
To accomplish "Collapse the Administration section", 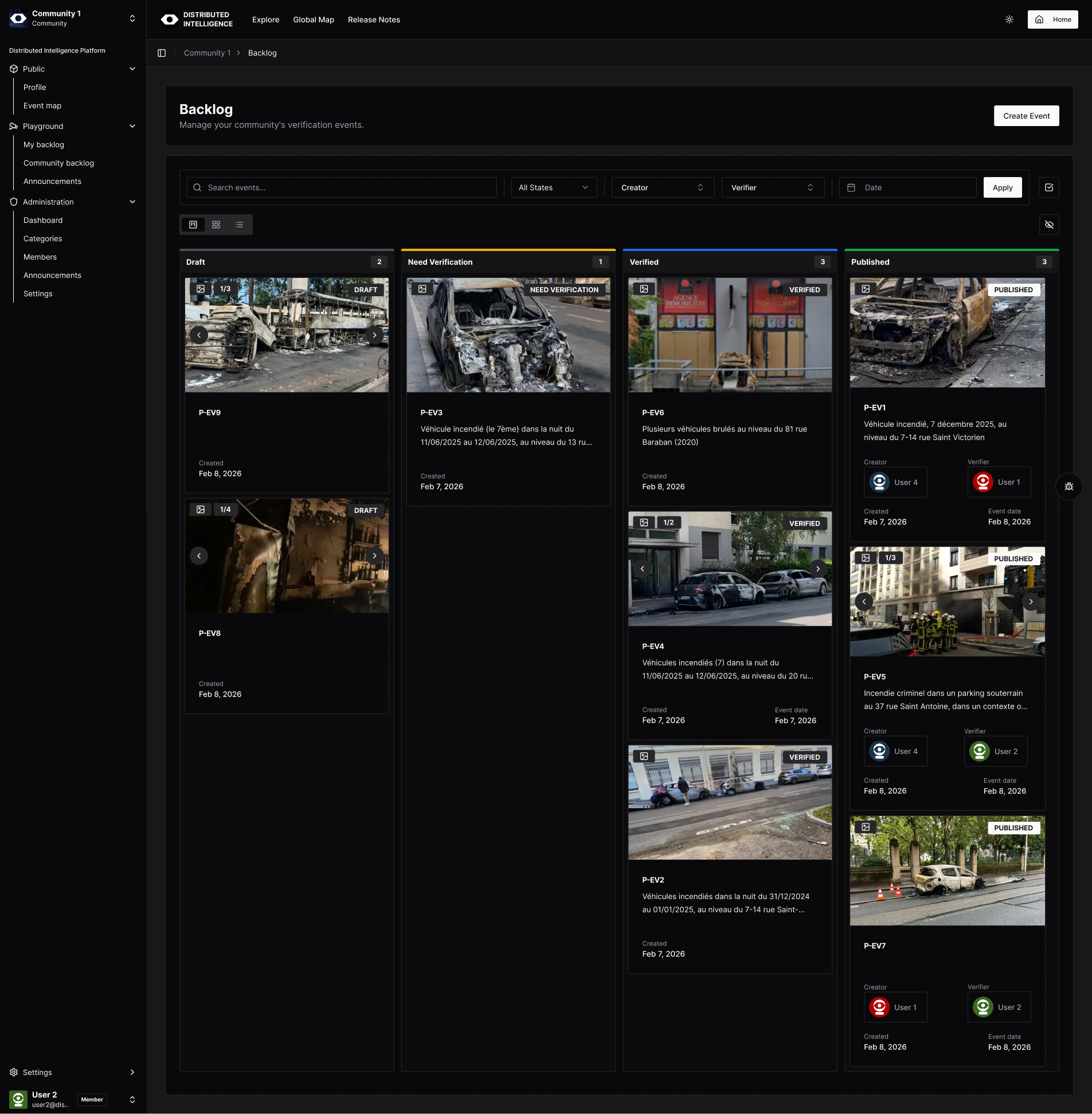I will pos(132,201).
